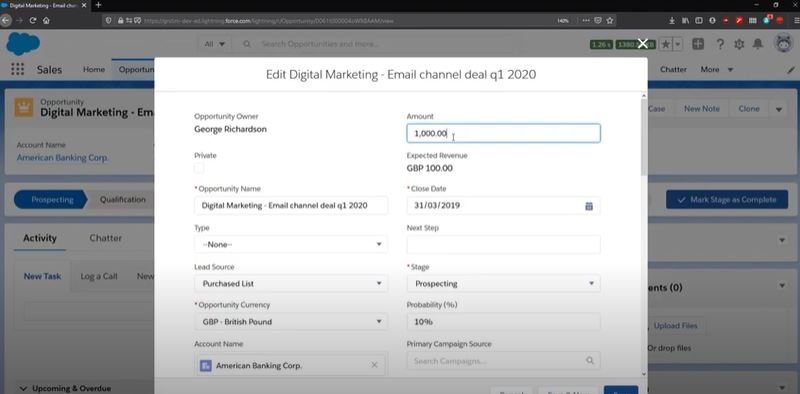The width and height of the screenshot is (800, 394).
Task: Click the search magnifier in Primary Campaign Source
Action: pos(590,361)
